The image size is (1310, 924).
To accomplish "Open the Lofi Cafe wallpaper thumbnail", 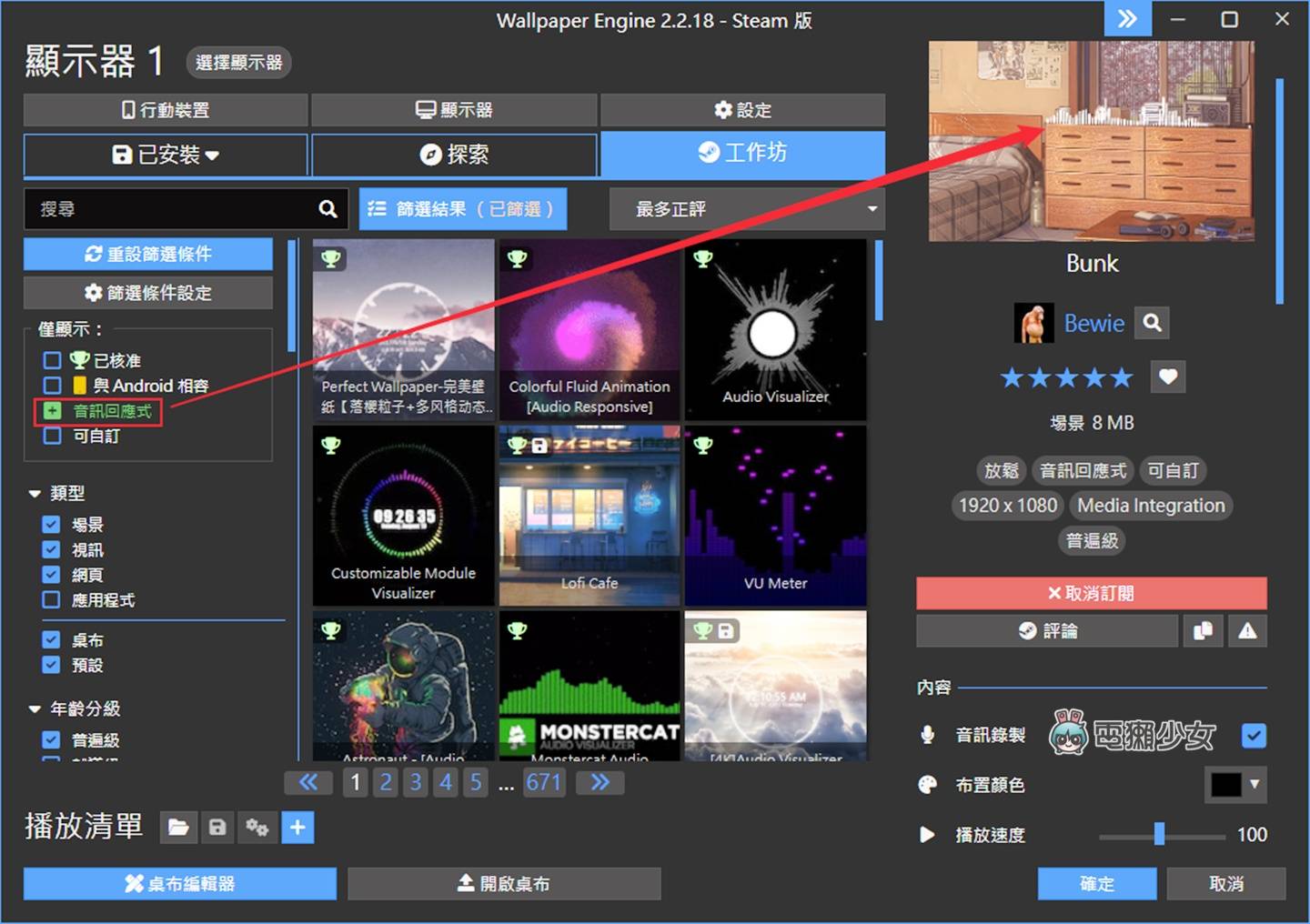I will pyautogui.click(x=589, y=514).
